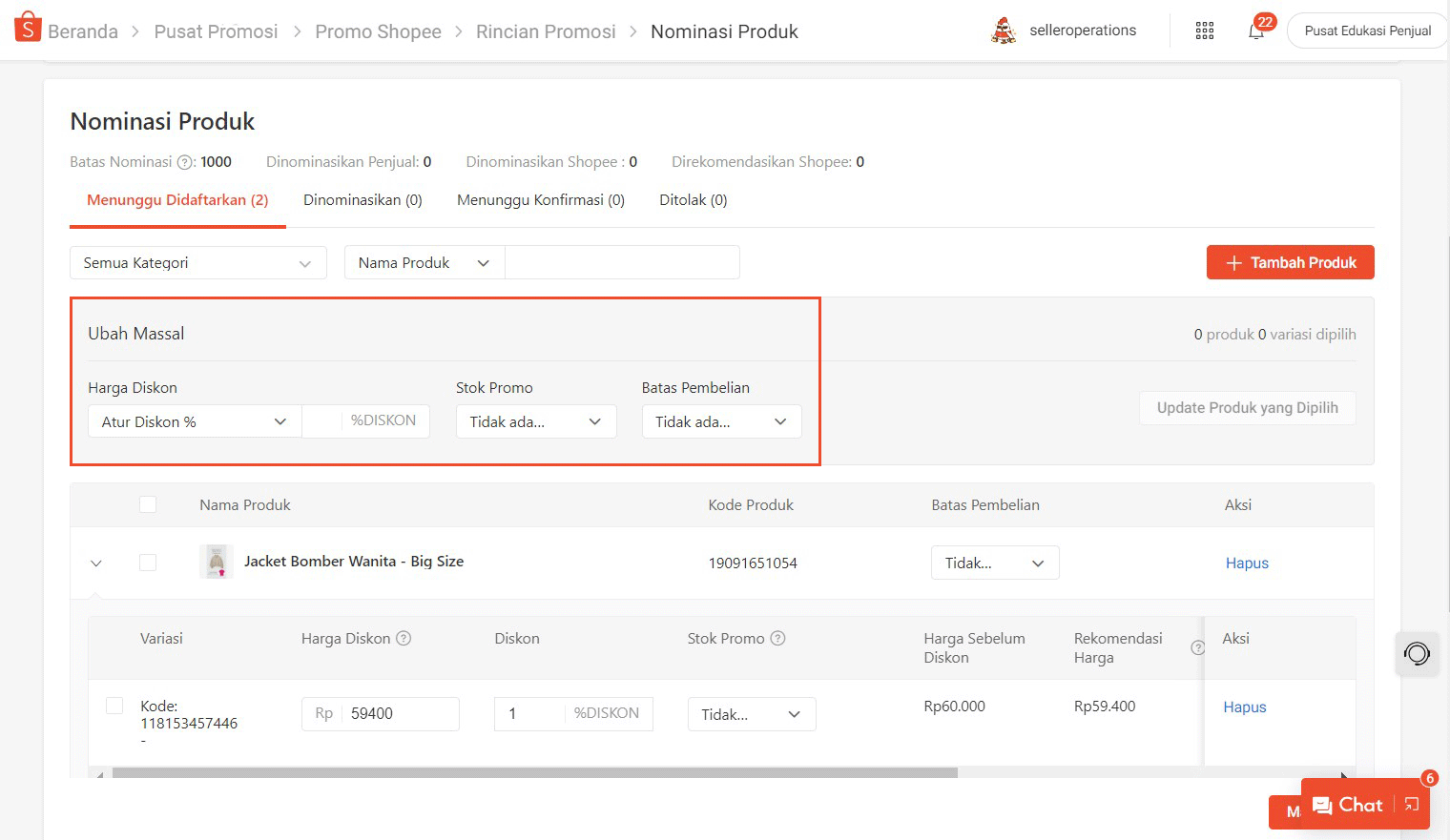Image resolution: width=1450 pixels, height=840 pixels.
Task: Expand the Chat window icon
Action: (1412, 805)
